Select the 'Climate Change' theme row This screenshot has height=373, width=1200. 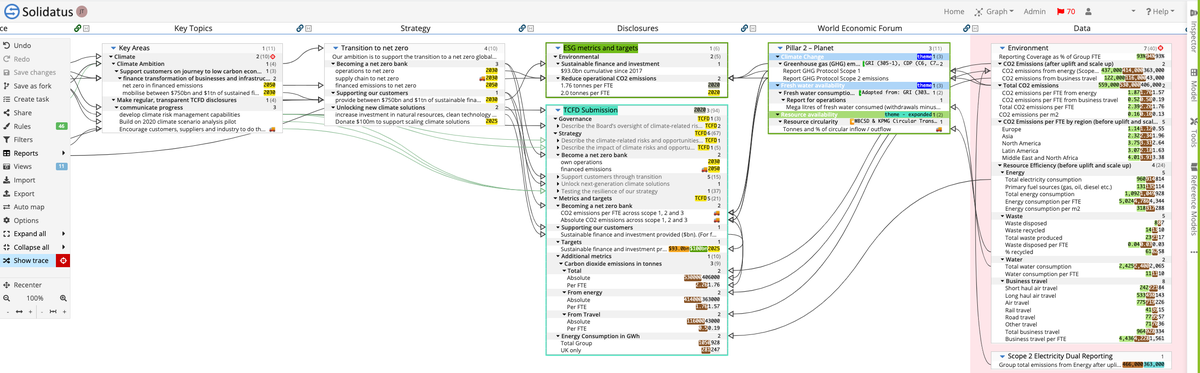pos(858,57)
